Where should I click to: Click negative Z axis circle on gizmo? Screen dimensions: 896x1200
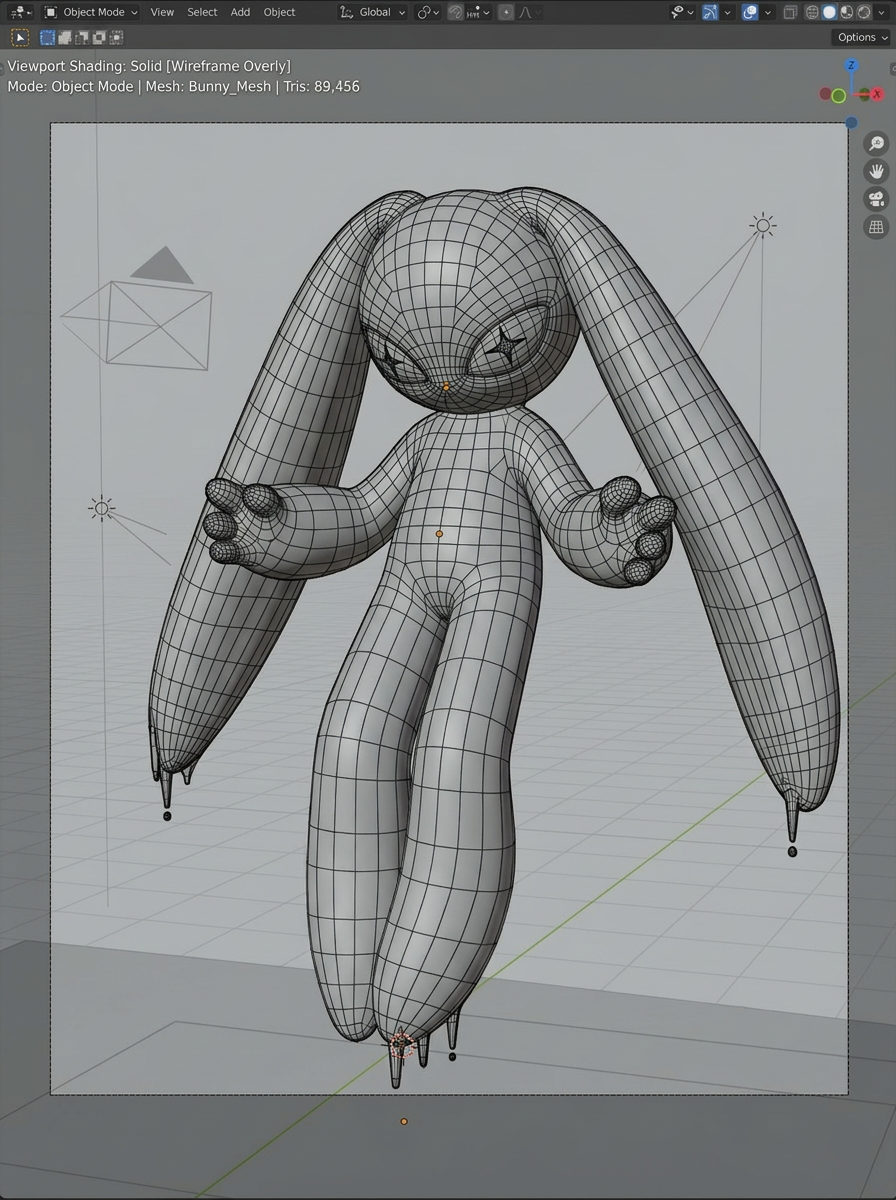tap(851, 123)
